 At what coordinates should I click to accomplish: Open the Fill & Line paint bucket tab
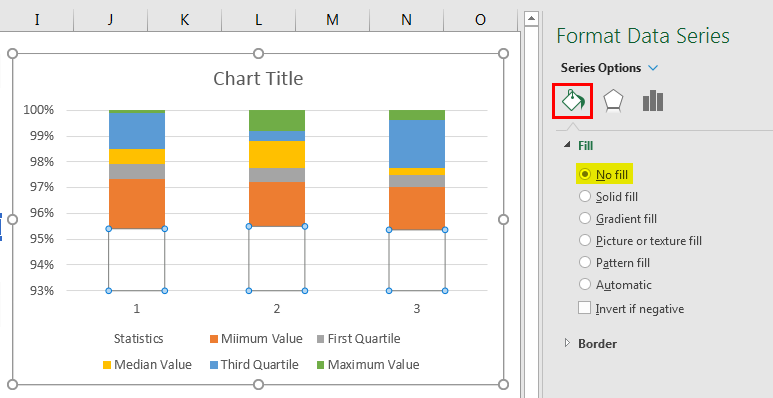point(572,101)
